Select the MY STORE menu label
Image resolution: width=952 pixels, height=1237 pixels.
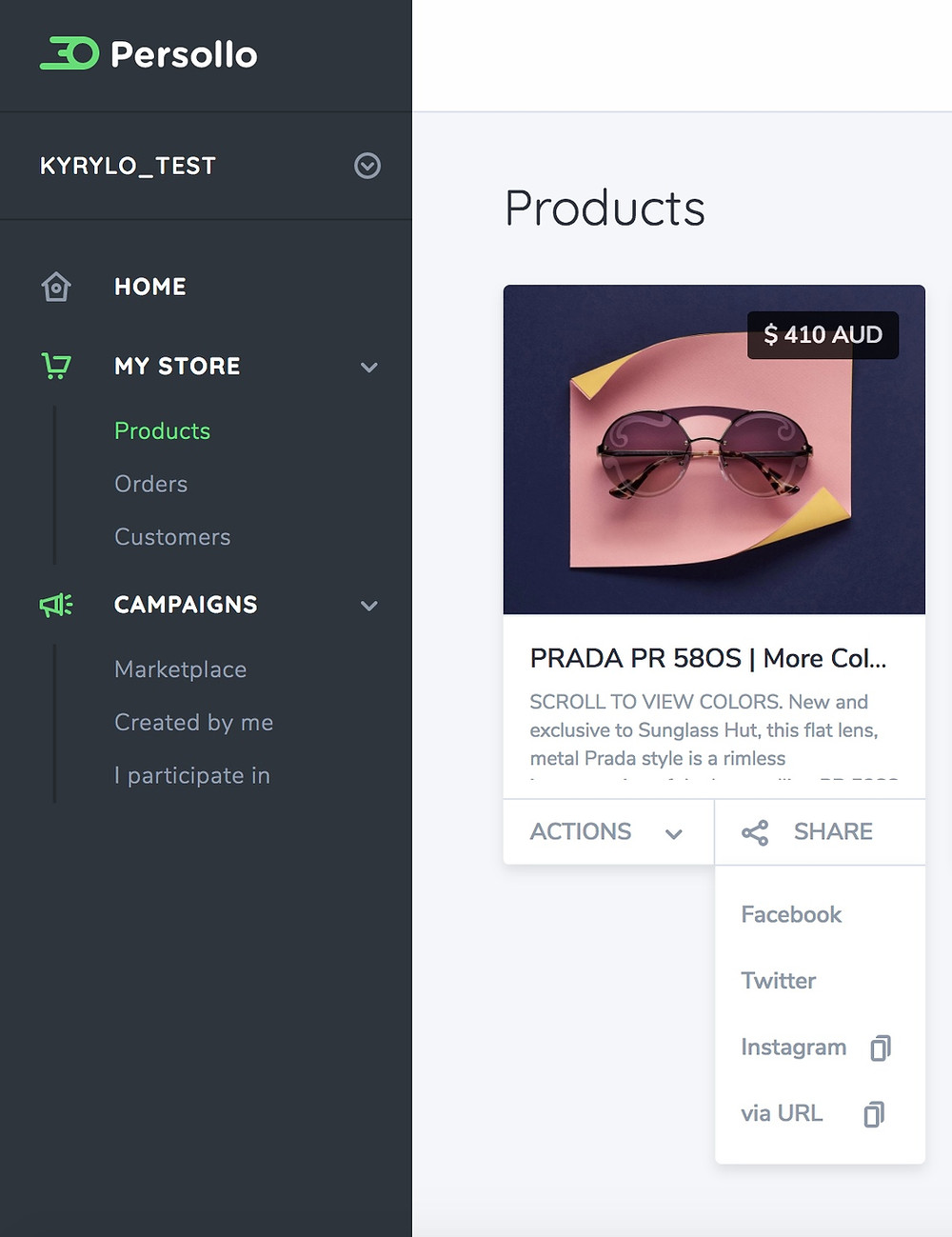coord(177,366)
